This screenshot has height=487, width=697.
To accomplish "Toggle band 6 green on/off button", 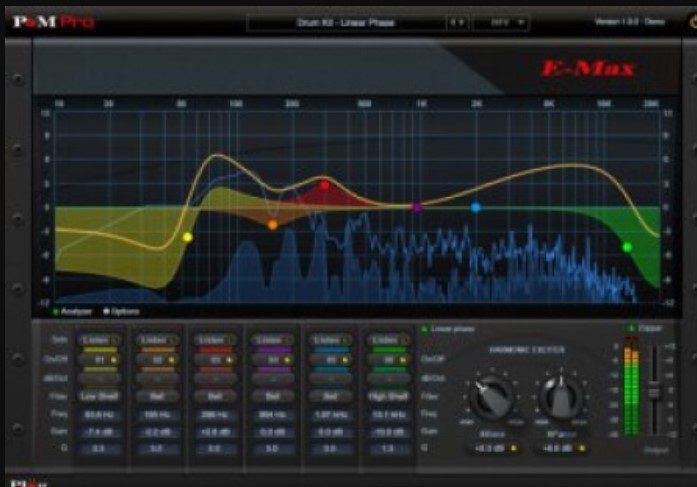I will 389,359.
